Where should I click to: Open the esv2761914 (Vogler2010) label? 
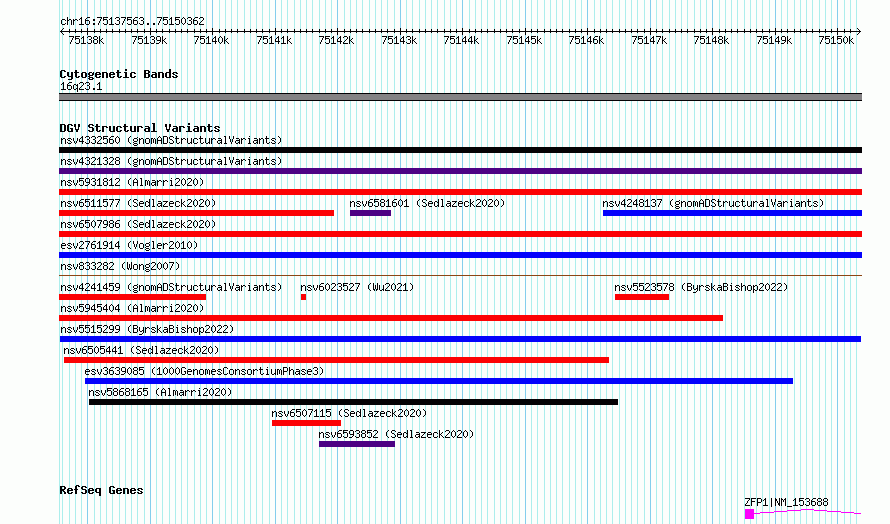click(x=129, y=245)
